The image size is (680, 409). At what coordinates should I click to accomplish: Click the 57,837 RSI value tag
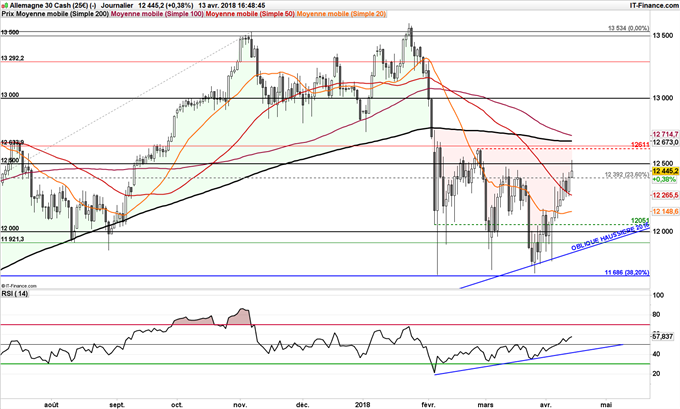click(x=663, y=337)
